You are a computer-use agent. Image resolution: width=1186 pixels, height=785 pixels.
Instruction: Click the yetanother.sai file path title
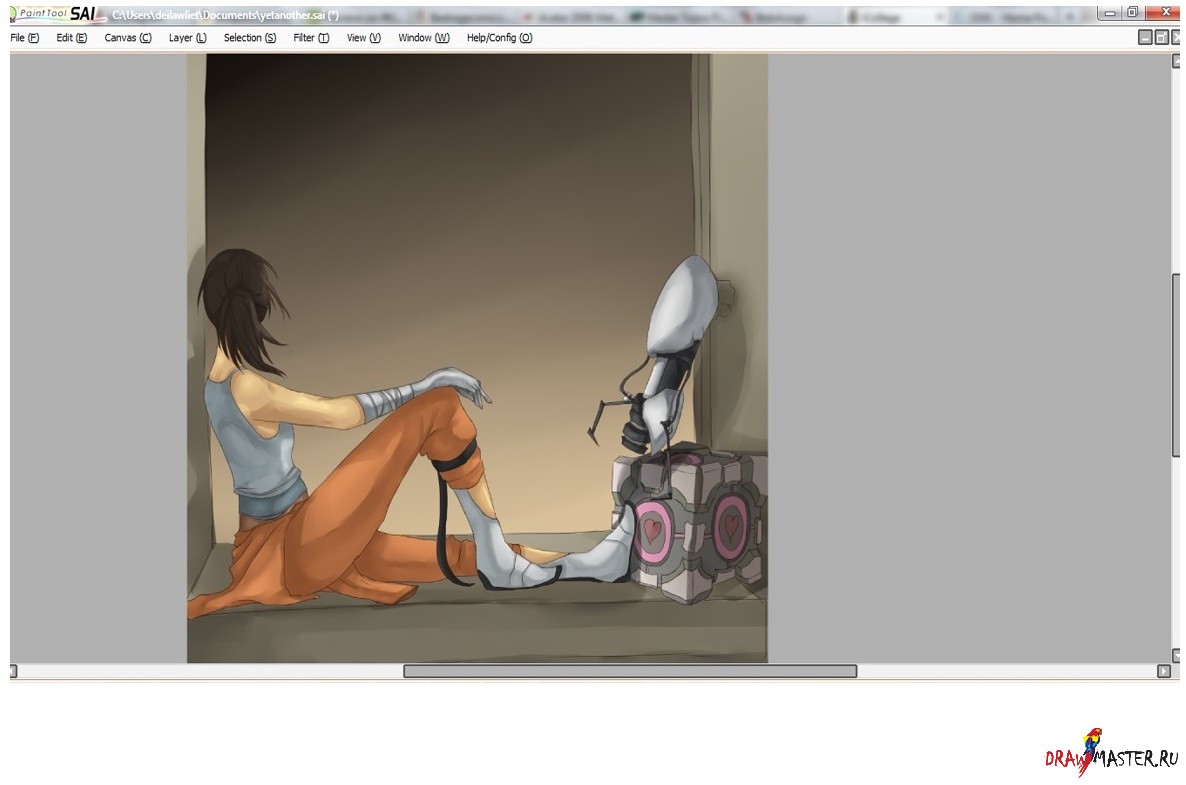click(x=225, y=15)
